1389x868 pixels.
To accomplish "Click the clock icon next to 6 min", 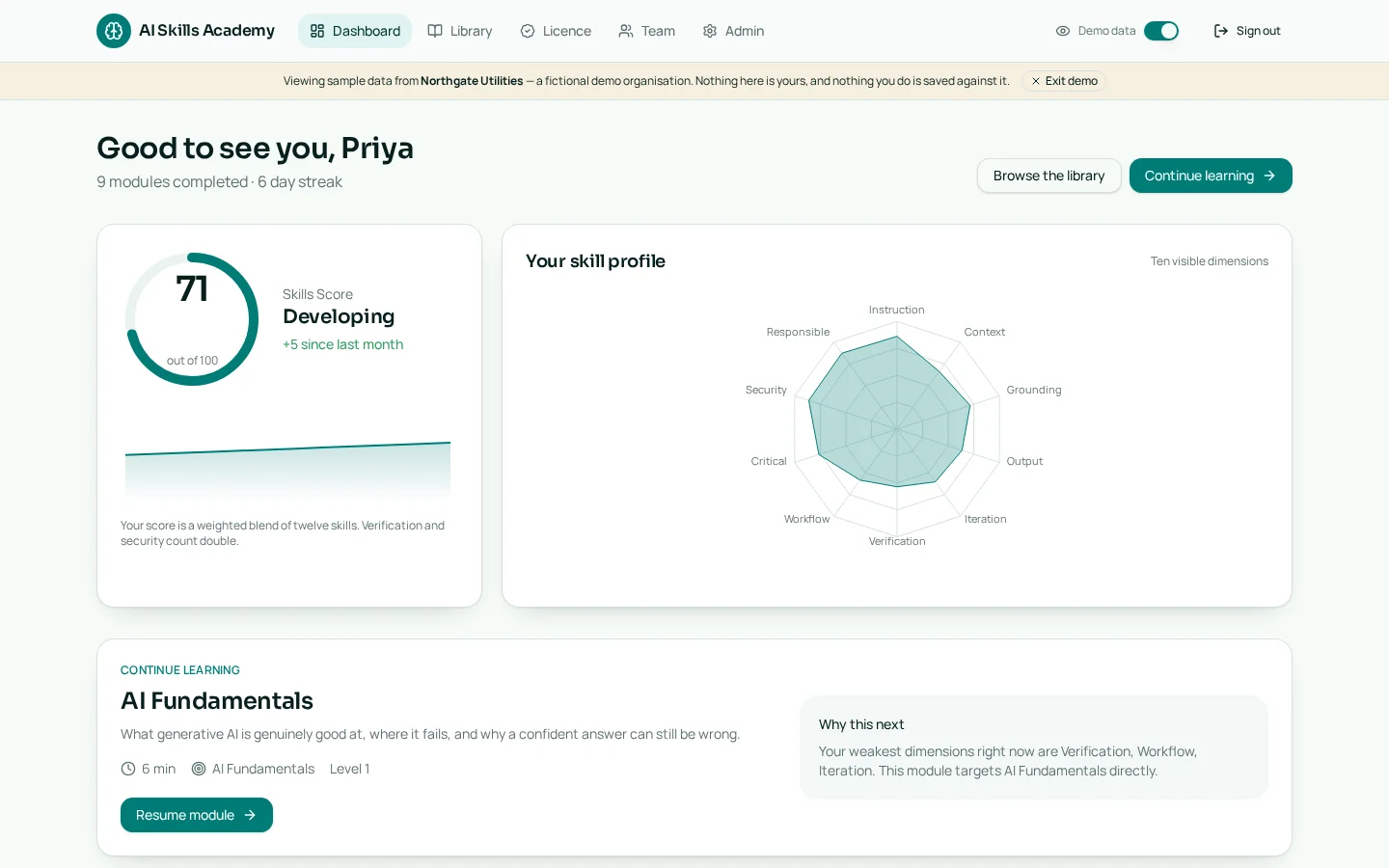I will [x=128, y=769].
